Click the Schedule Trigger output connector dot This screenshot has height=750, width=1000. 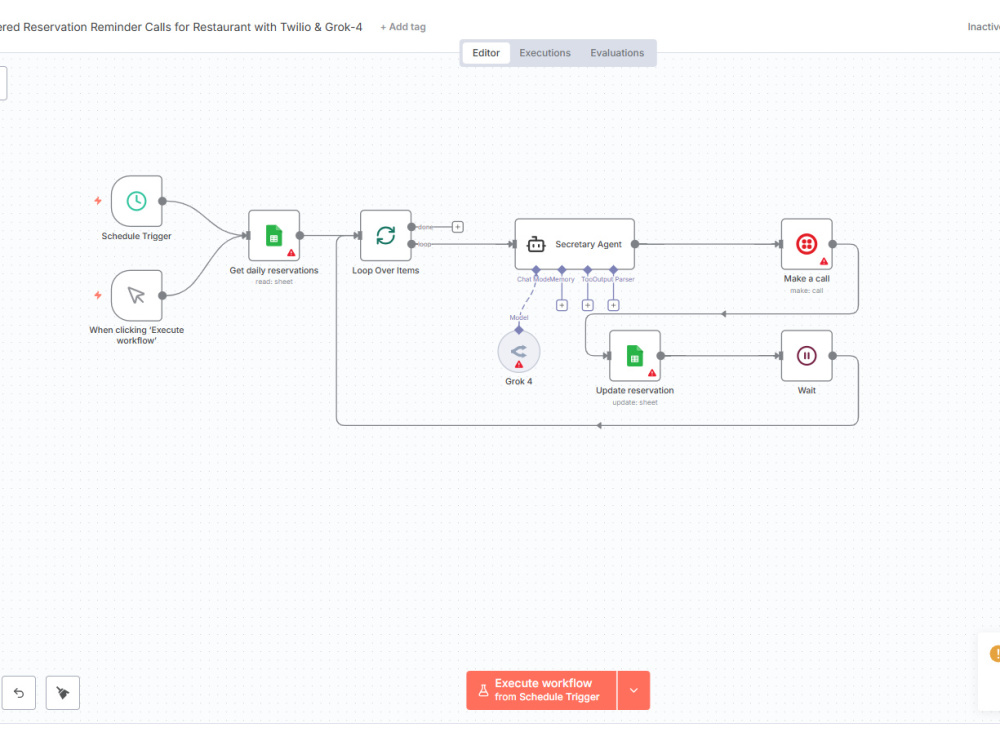pos(163,201)
